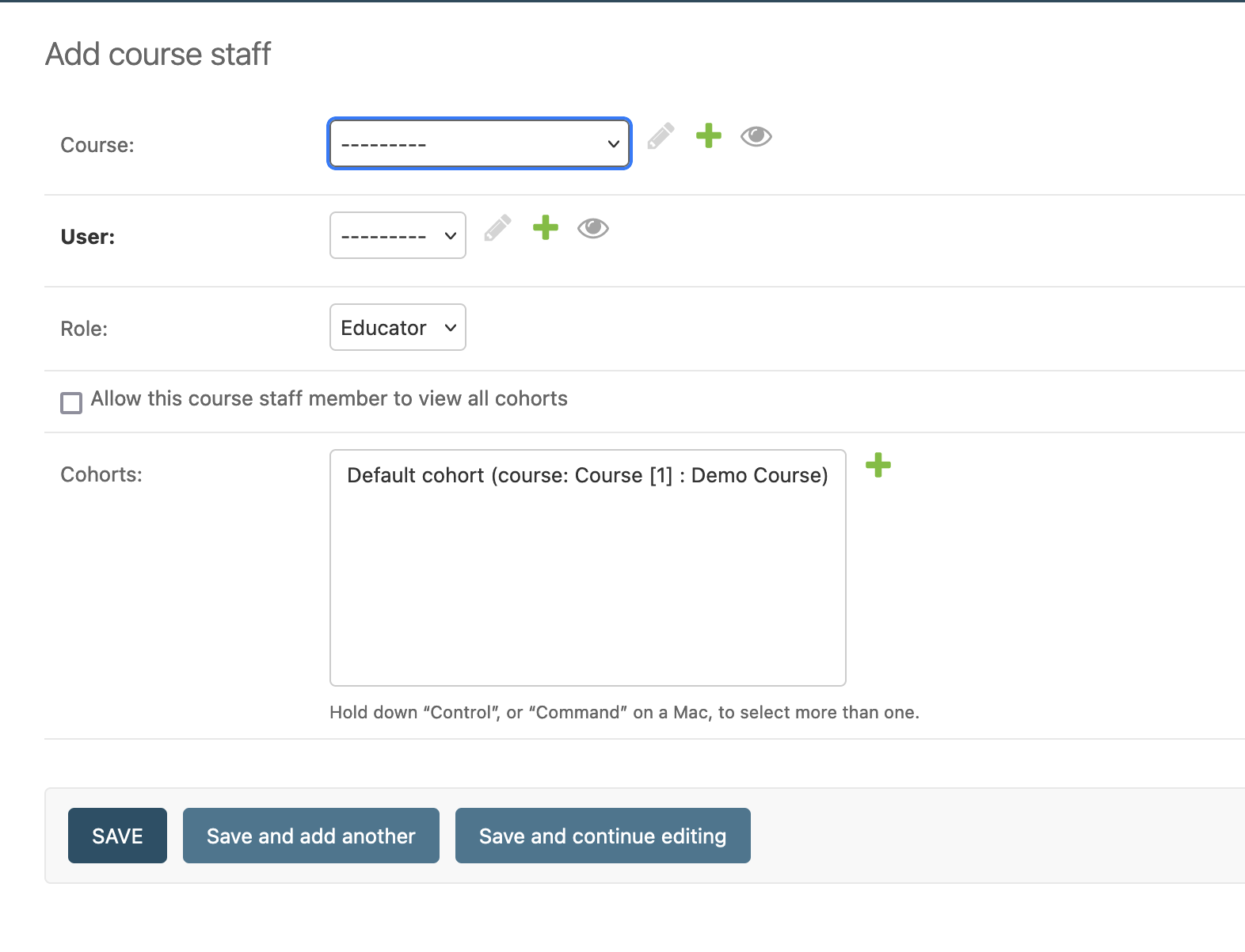Image resolution: width=1245 pixels, height=952 pixels.
Task: Add a new cohort with the green plus
Action: (x=878, y=465)
